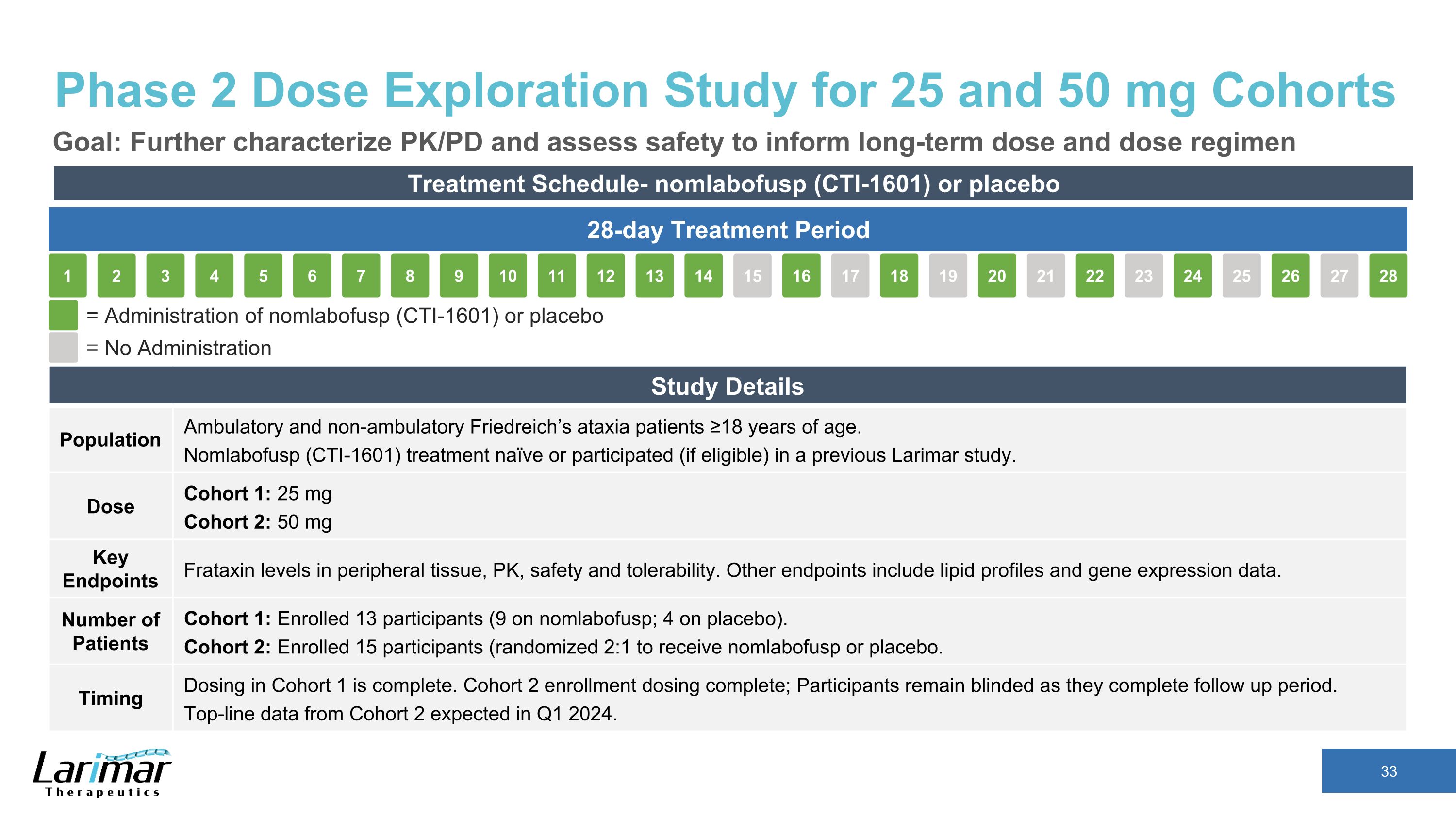
Task: Click the gray No Administration swatch
Action: 63,348
